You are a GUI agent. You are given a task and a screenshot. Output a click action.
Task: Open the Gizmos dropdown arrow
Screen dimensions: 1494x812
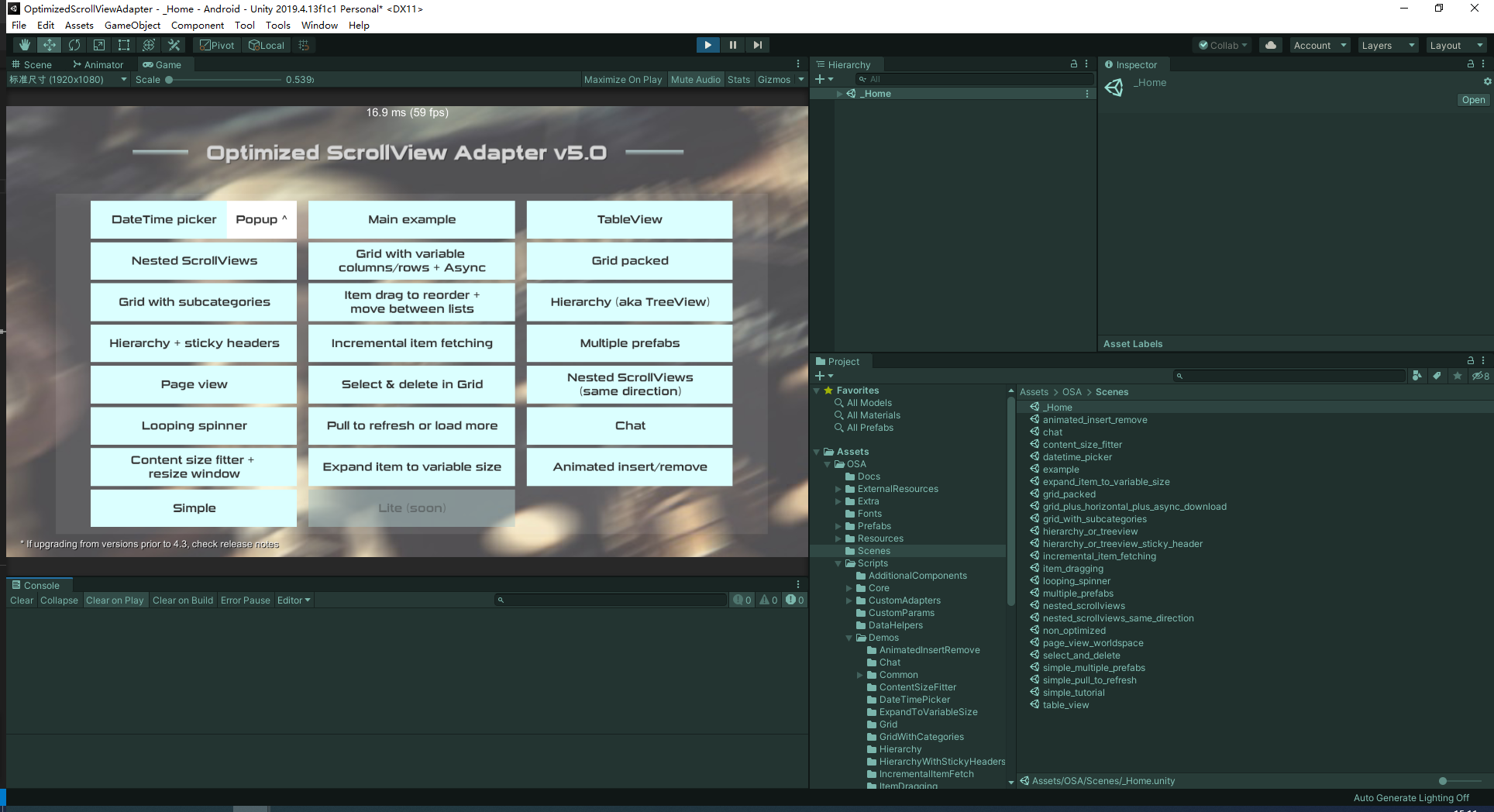pyautogui.click(x=801, y=79)
